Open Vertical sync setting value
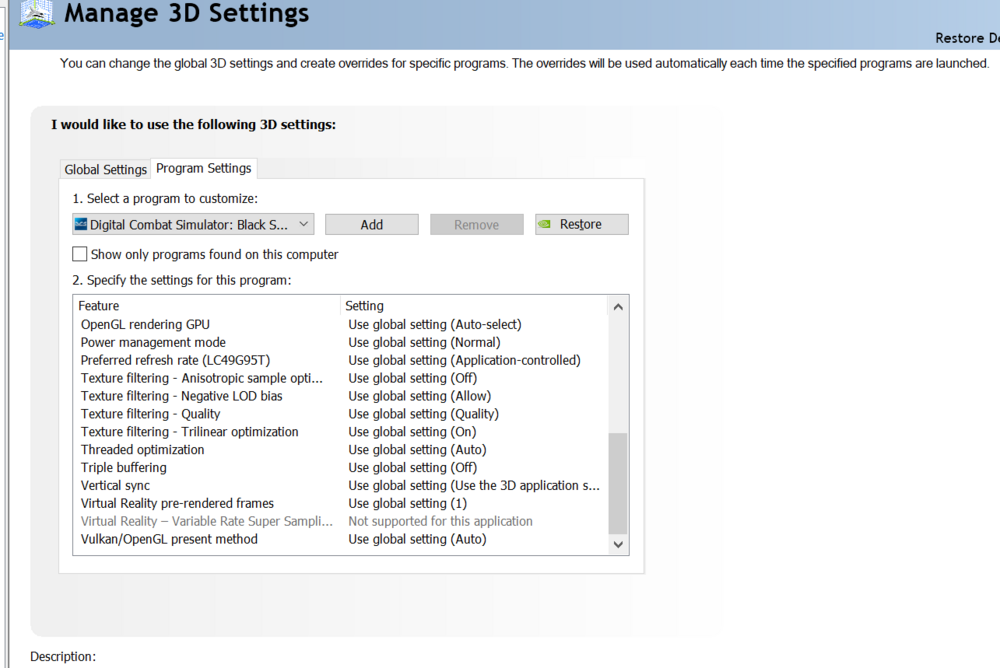1000x668 pixels. [x=474, y=486]
